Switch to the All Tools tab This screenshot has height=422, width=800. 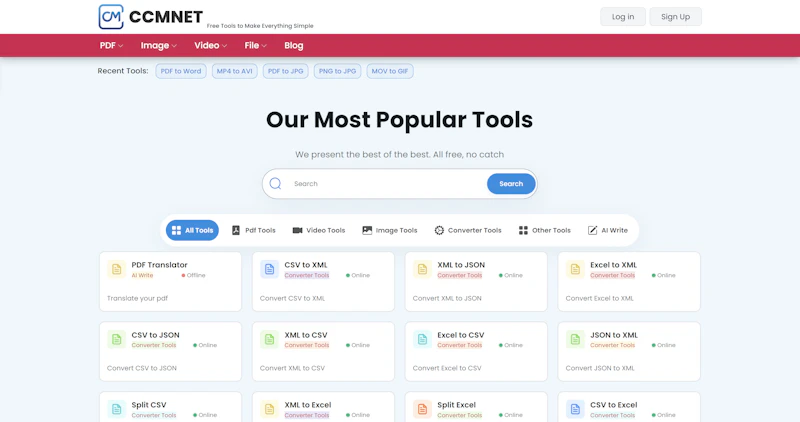point(192,230)
